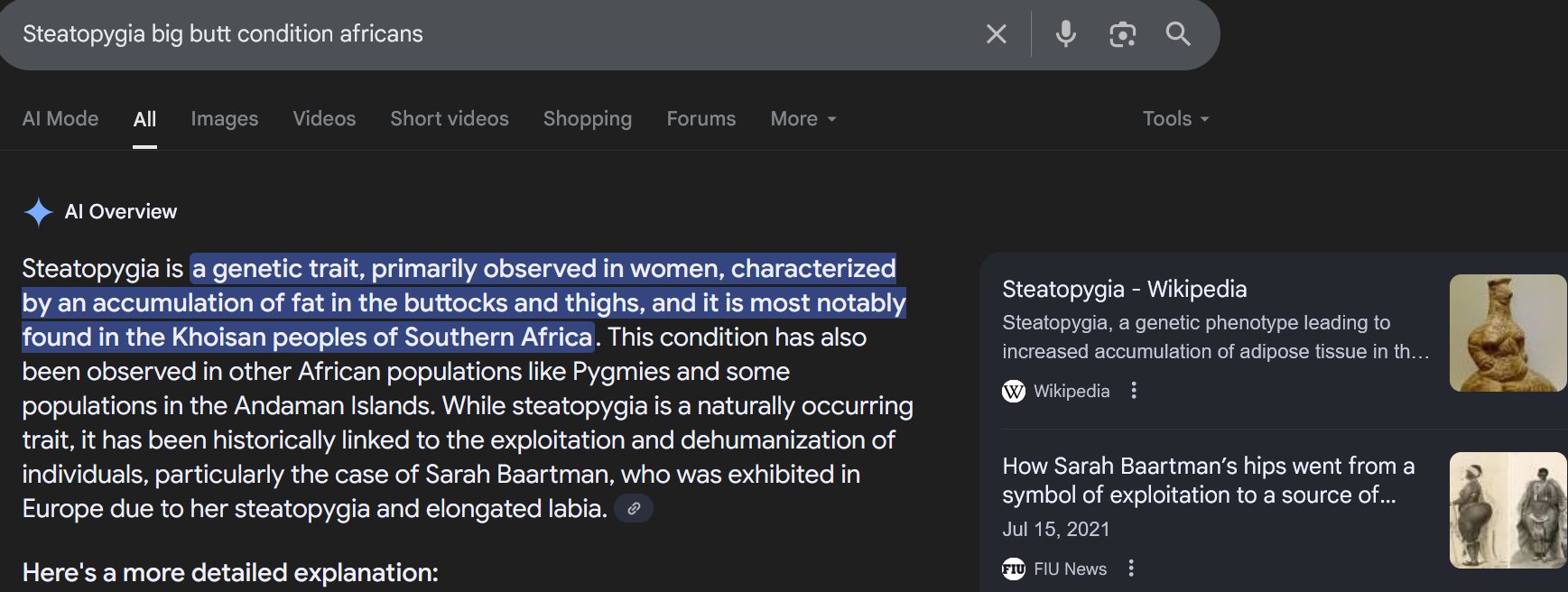Start voice search with microphone icon
The image size is (1568, 592).
[x=1066, y=33]
